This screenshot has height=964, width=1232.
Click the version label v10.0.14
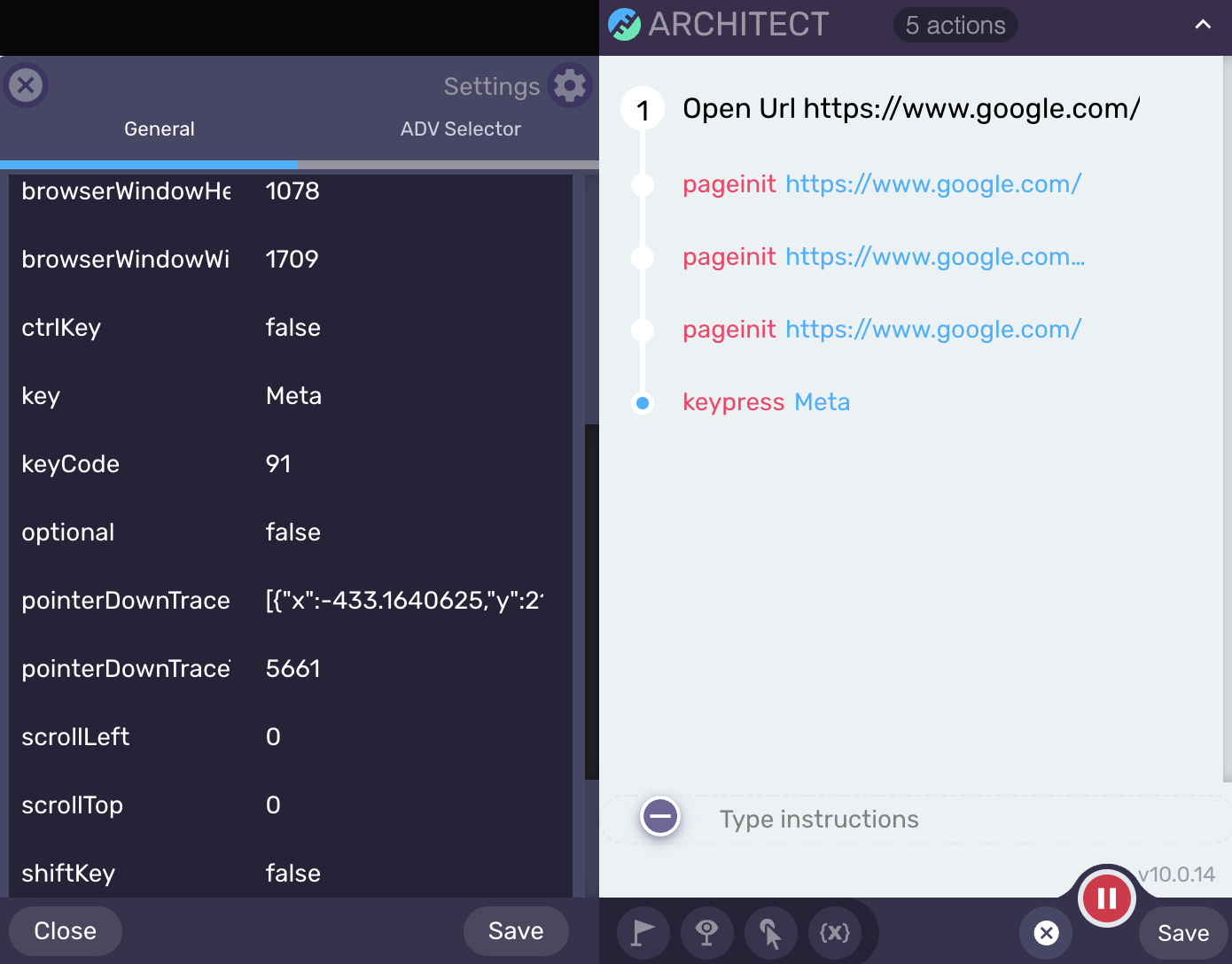point(1176,875)
